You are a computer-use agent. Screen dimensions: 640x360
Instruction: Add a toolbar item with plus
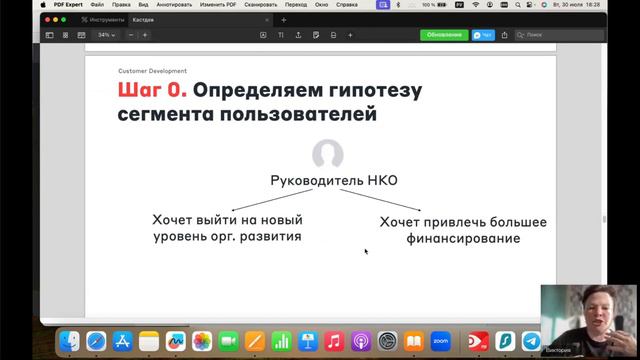click(350, 35)
